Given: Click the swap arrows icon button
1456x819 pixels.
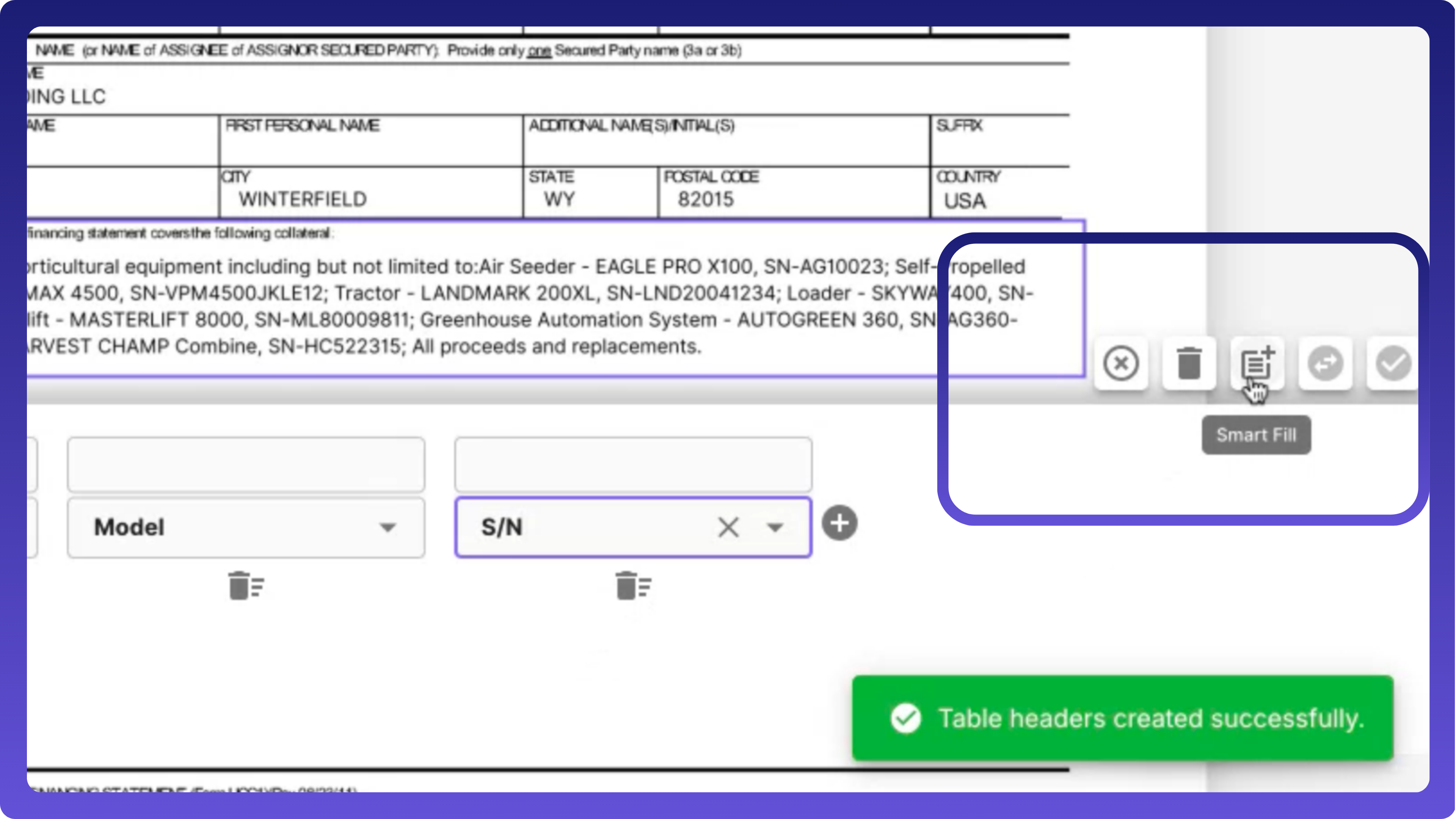Looking at the screenshot, I should point(1325,364).
